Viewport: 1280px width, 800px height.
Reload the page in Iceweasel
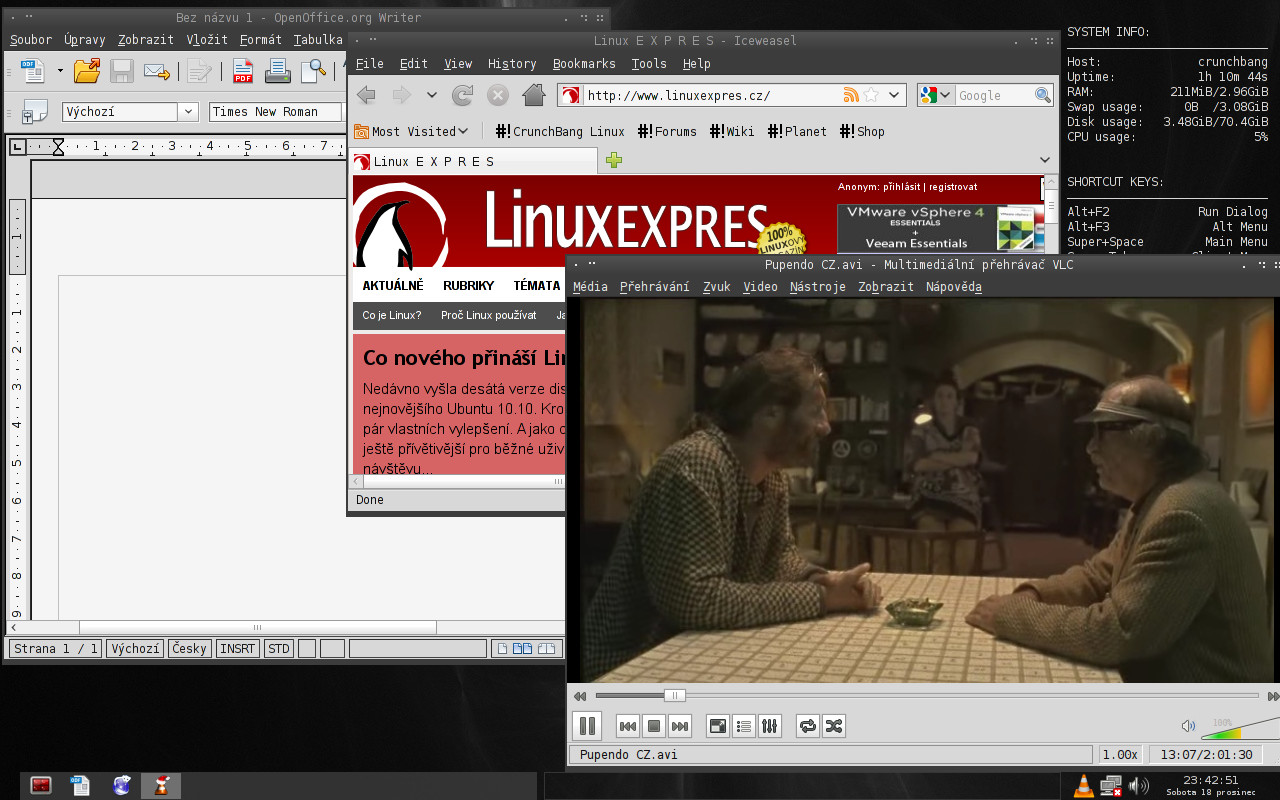pos(462,95)
